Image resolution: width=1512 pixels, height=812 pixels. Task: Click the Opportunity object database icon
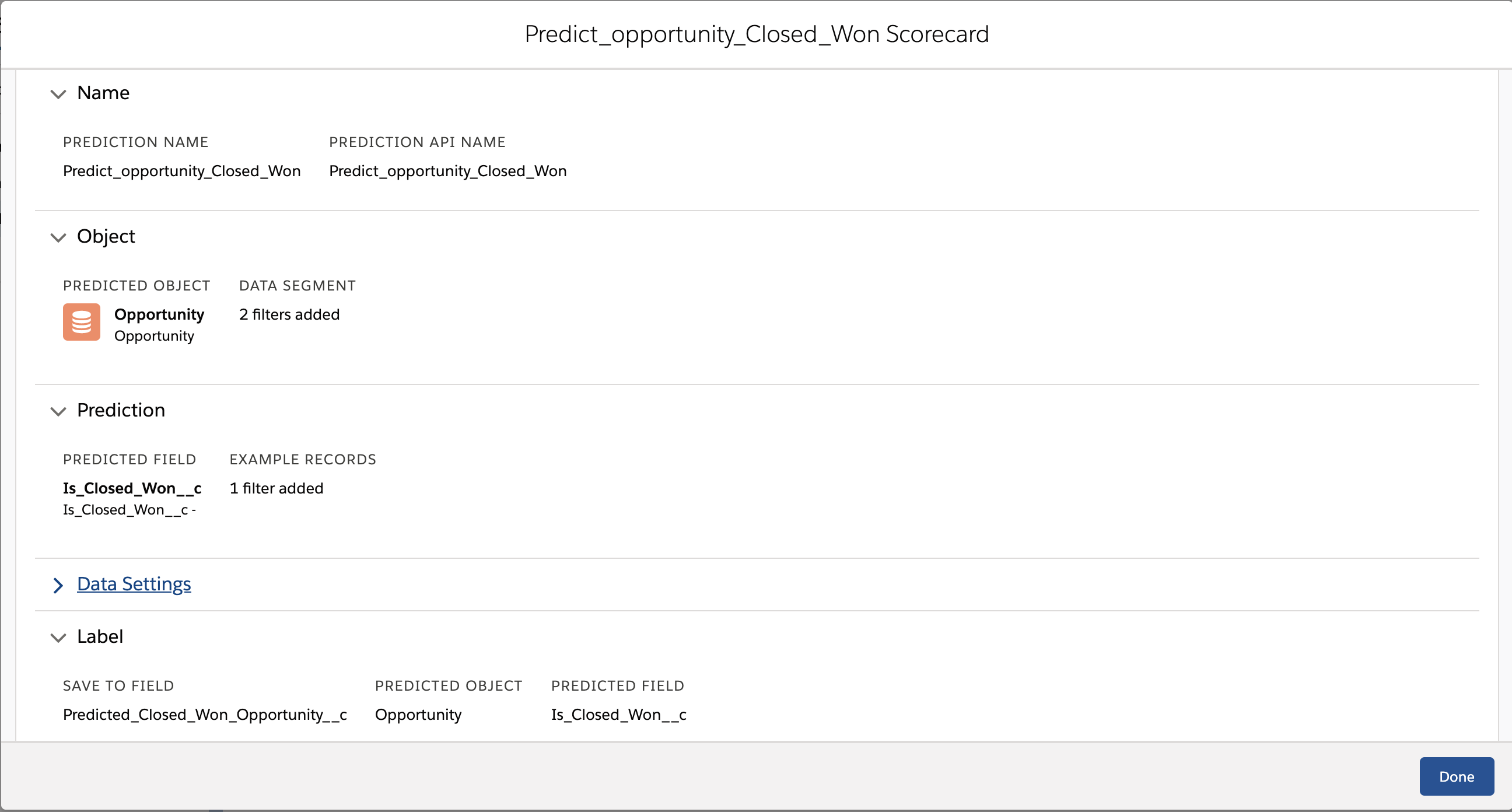81,322
